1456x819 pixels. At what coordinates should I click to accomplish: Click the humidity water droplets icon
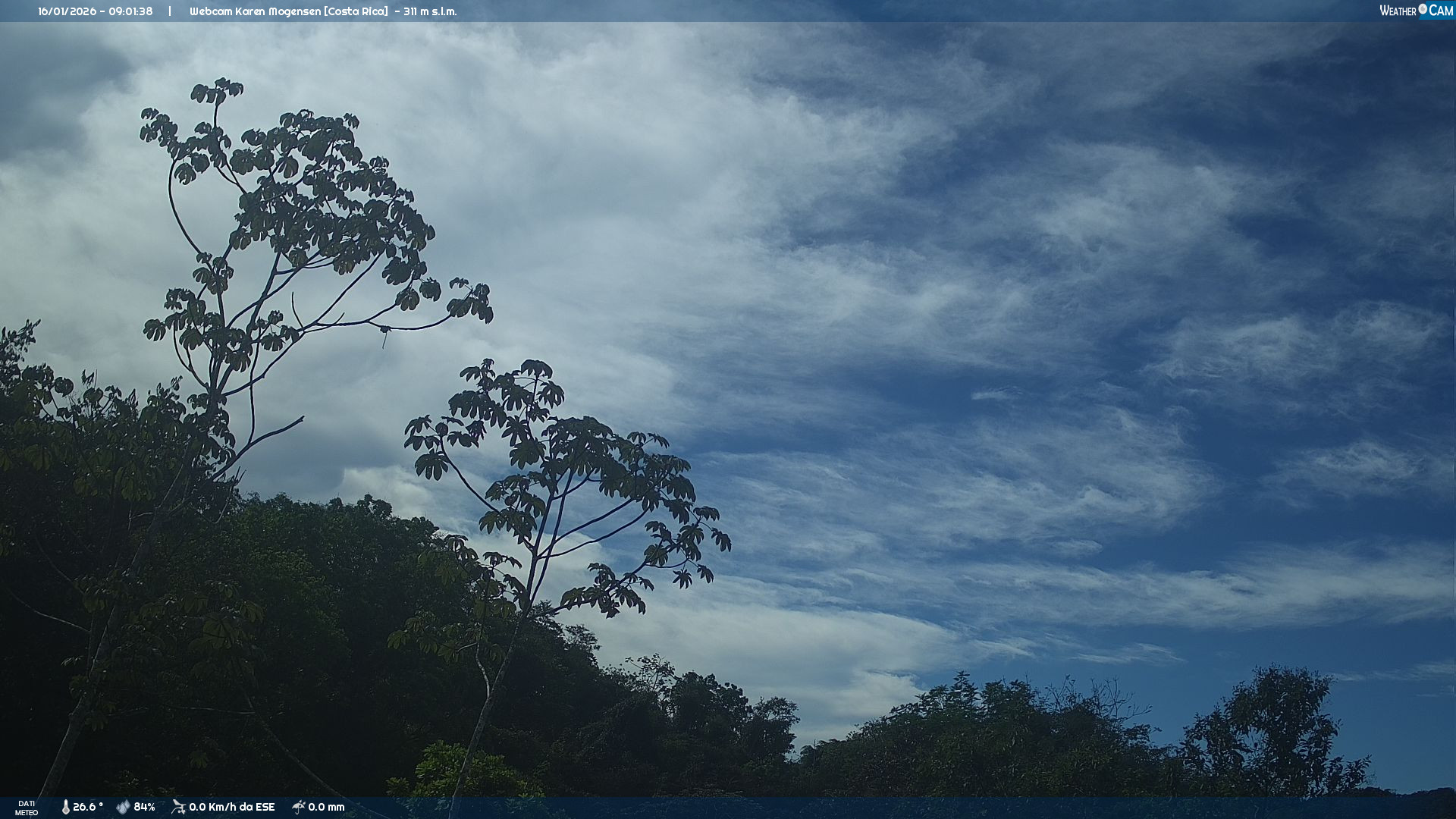[x=123, y=807]
